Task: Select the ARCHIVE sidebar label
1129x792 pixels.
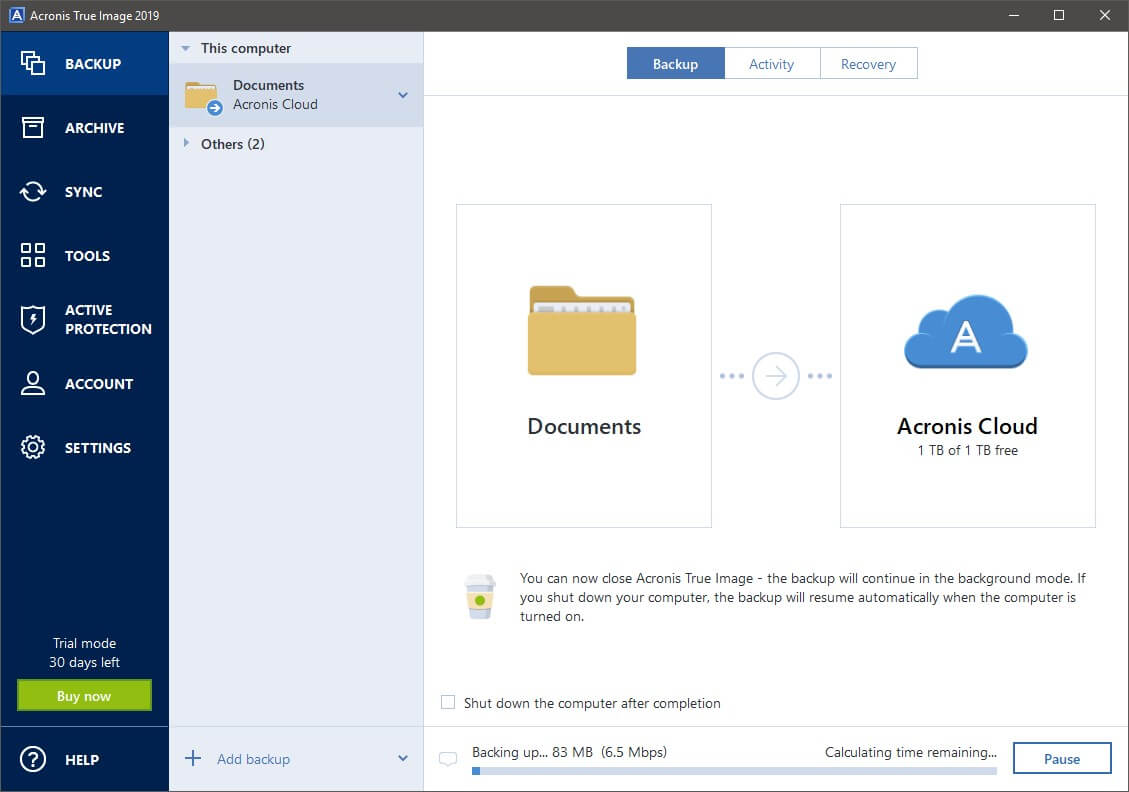Action: click(94, 128)
